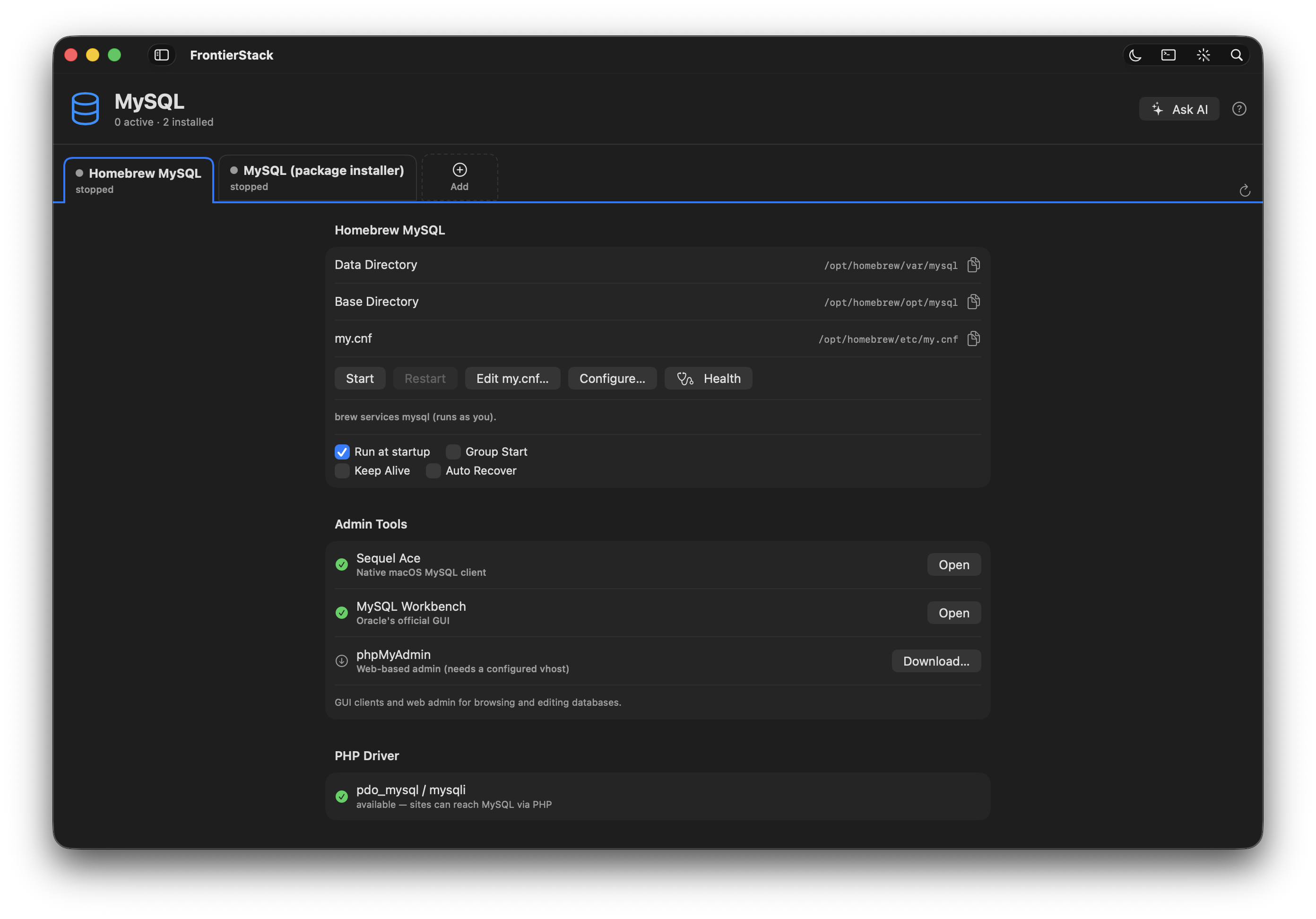The width and height of the screenshot is (1316, 919).
Task: Click the /opt/homebrew/etc/my.cnf path text
Action: tap(888, 339)
